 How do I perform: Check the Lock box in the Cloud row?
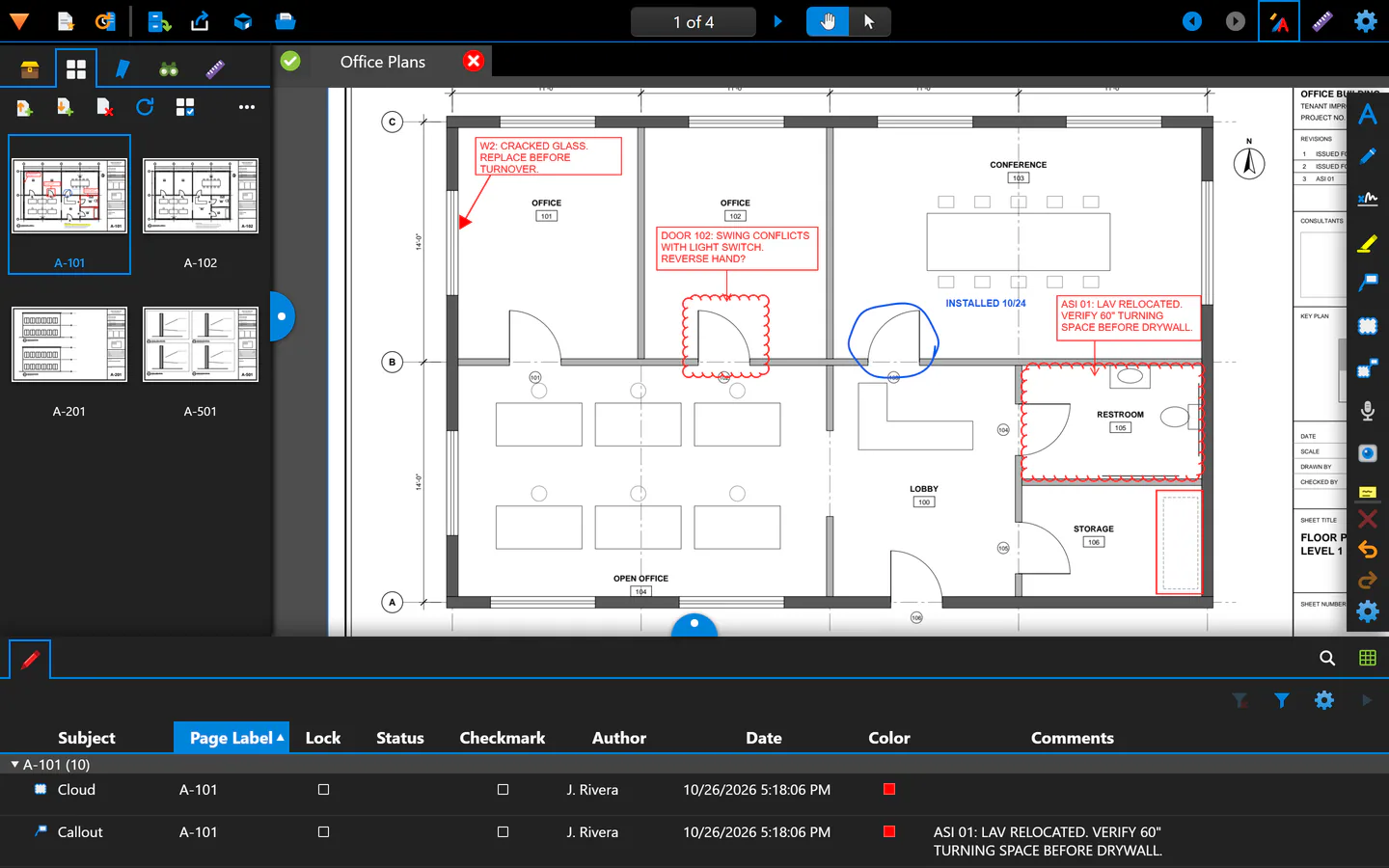[324, 790]
